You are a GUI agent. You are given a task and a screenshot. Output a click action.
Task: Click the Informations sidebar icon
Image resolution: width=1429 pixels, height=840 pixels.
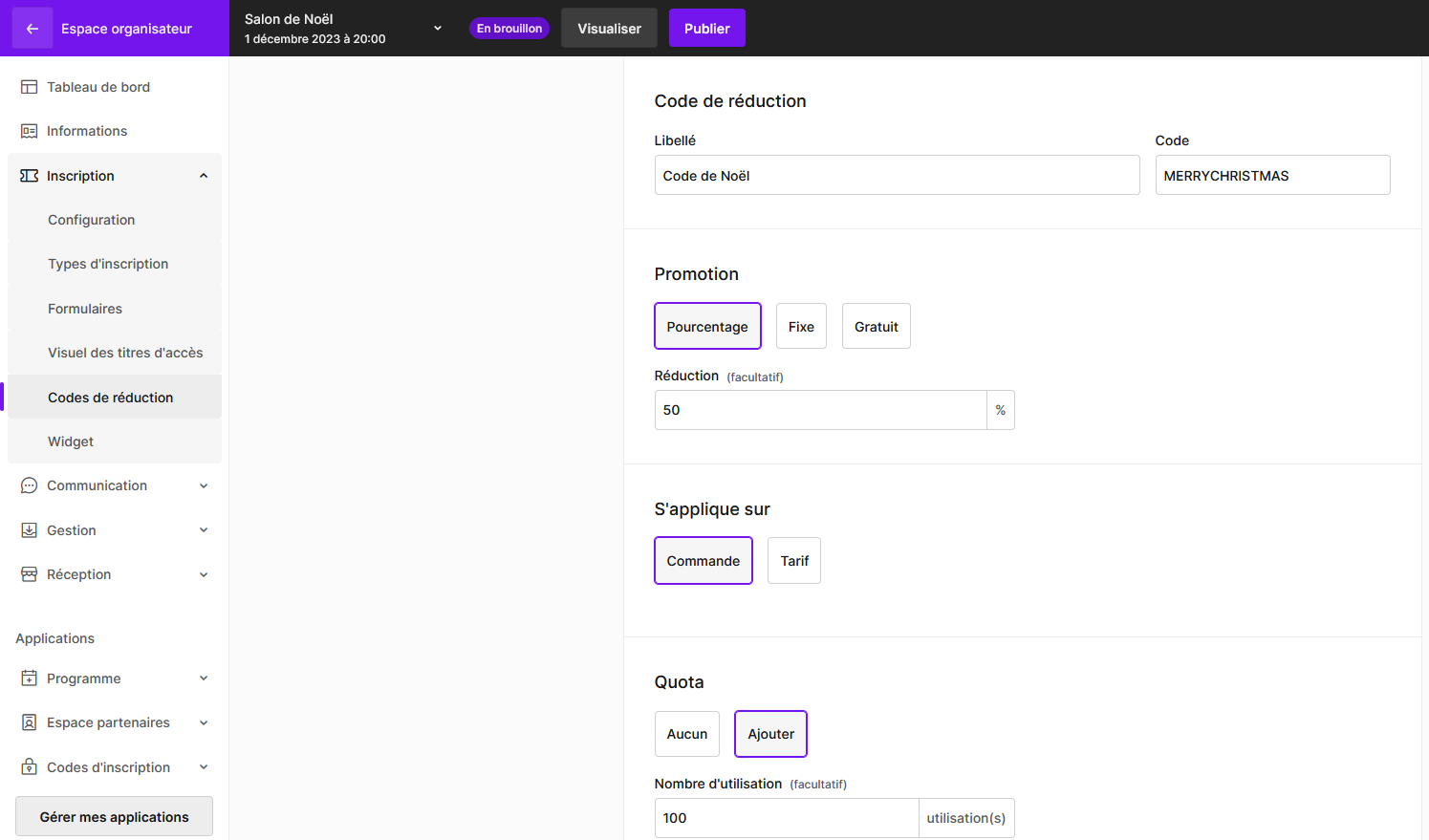point(30,131)
